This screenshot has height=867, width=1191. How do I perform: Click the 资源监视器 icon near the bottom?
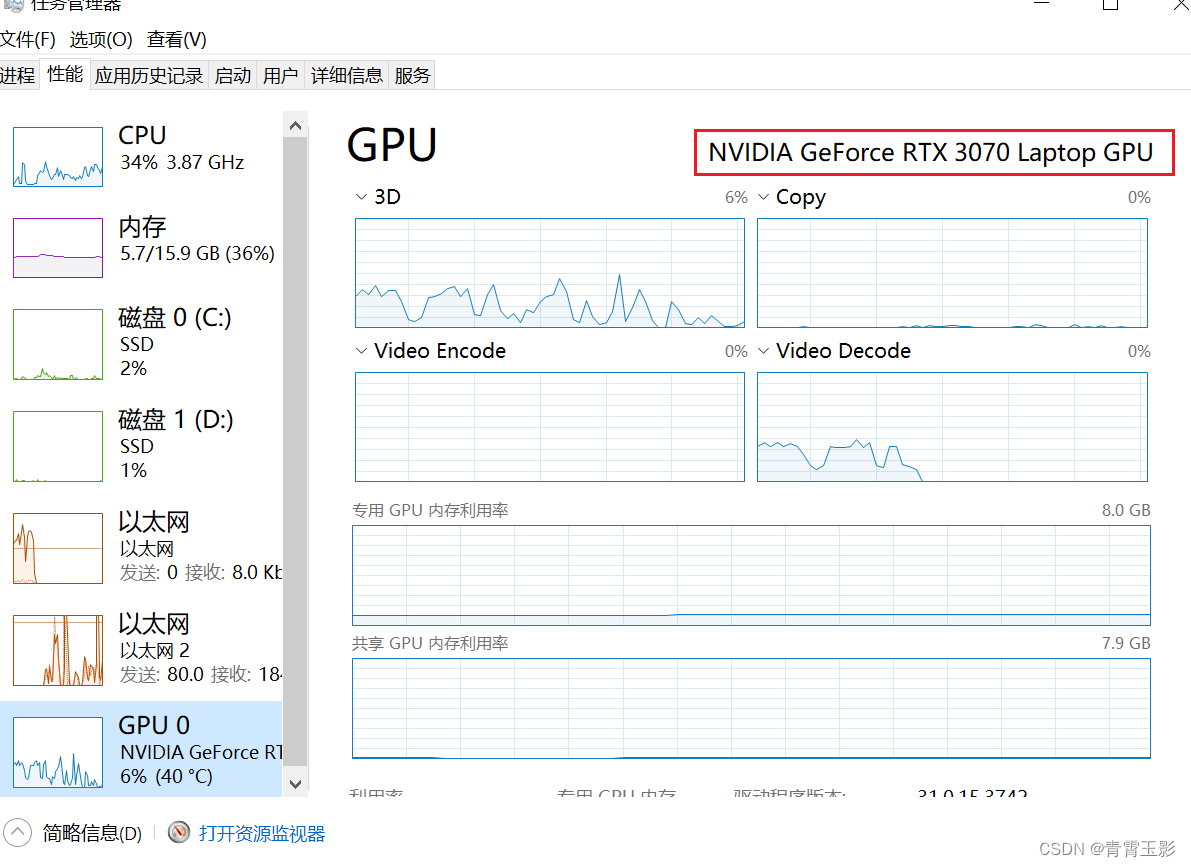179,832
